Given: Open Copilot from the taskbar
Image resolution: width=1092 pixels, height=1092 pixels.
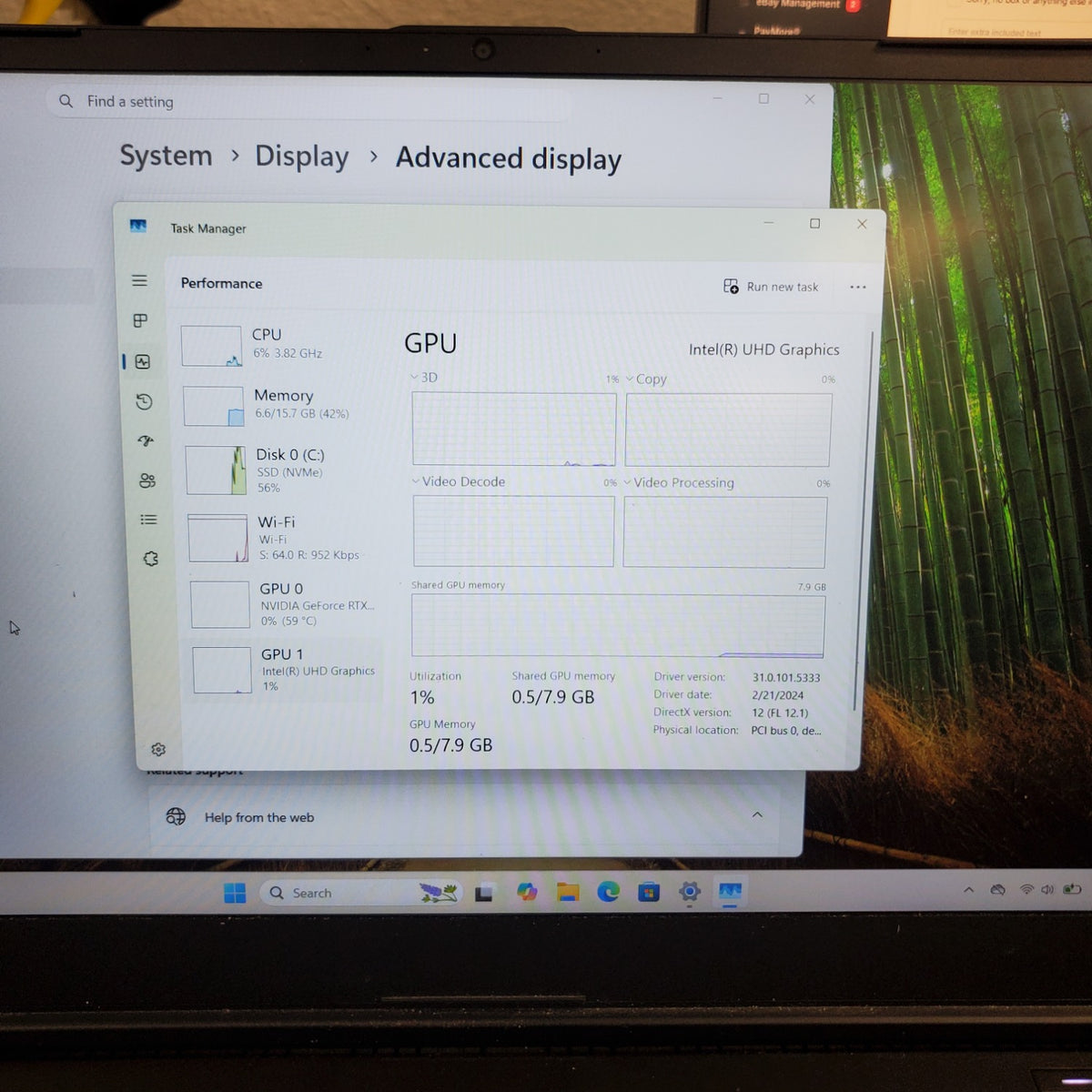Looking at the screenshot, I should [527, 892].
